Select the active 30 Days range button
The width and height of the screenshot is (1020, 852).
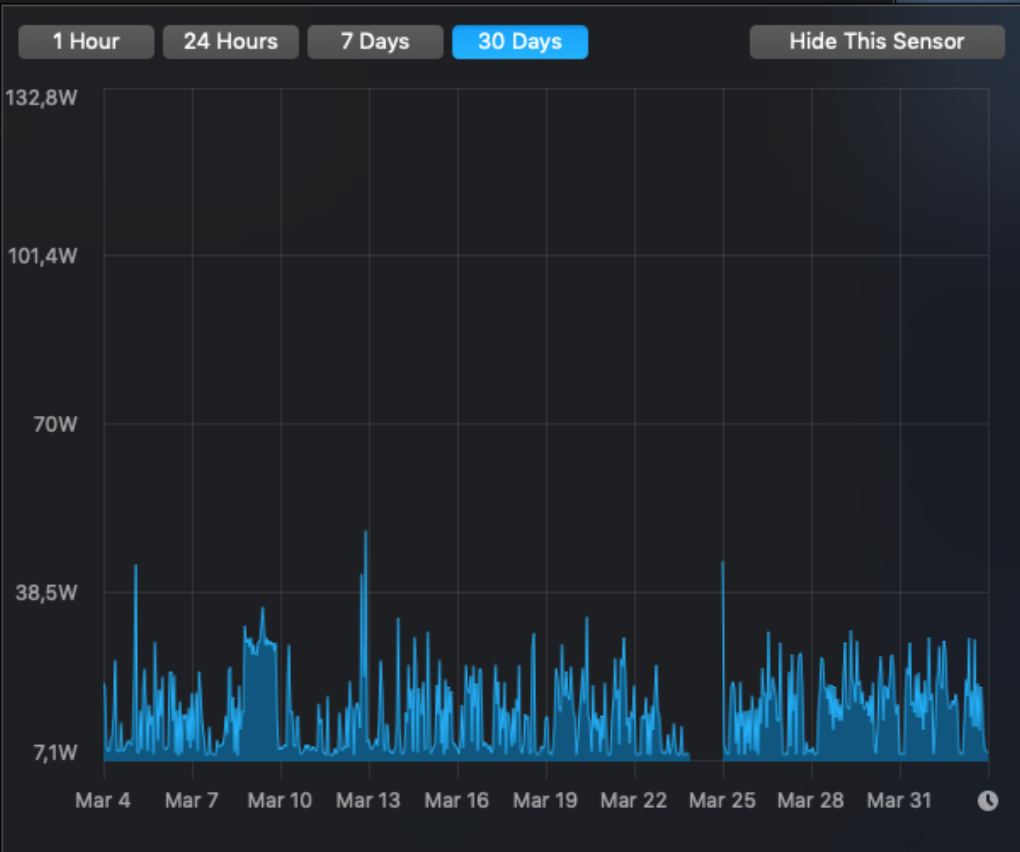(x=520, y=42)
